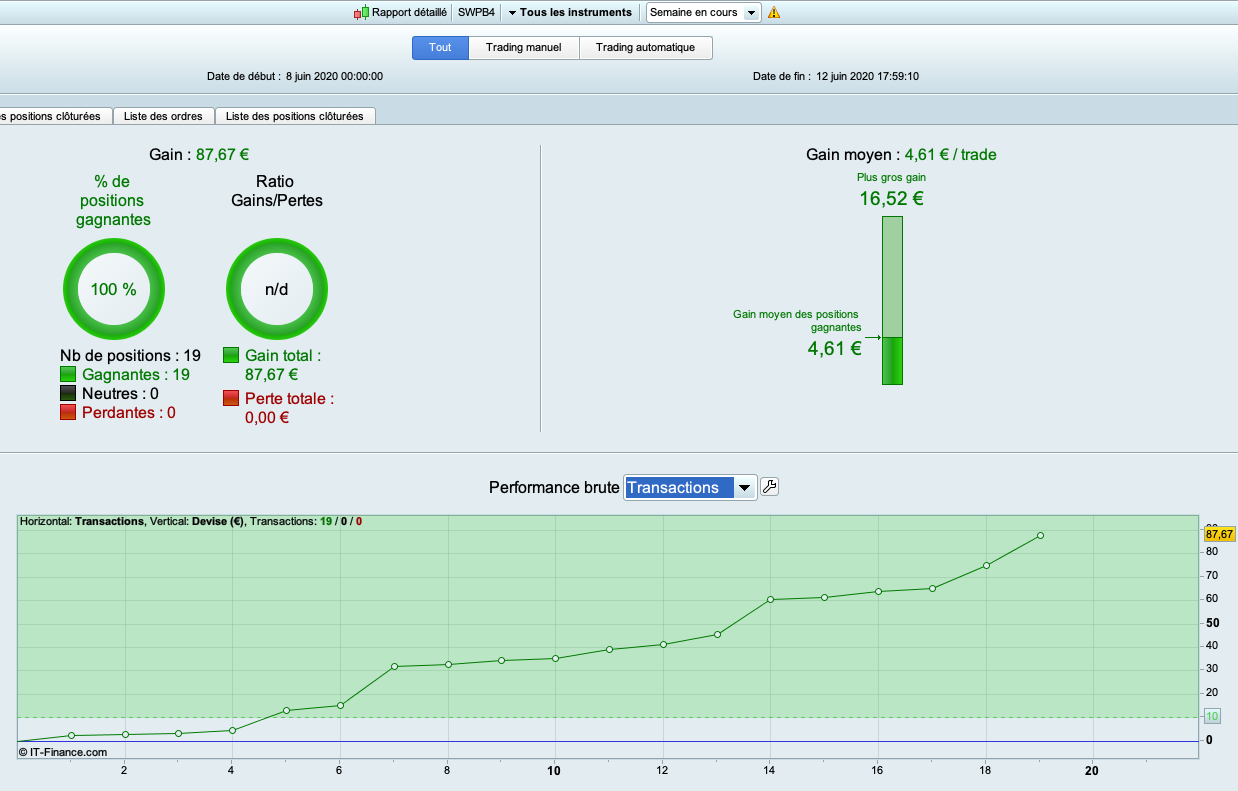Viewport: 1238px width, 791px height.
Task: Click the Rapport détaillé label
Action: tap(409, 12)
